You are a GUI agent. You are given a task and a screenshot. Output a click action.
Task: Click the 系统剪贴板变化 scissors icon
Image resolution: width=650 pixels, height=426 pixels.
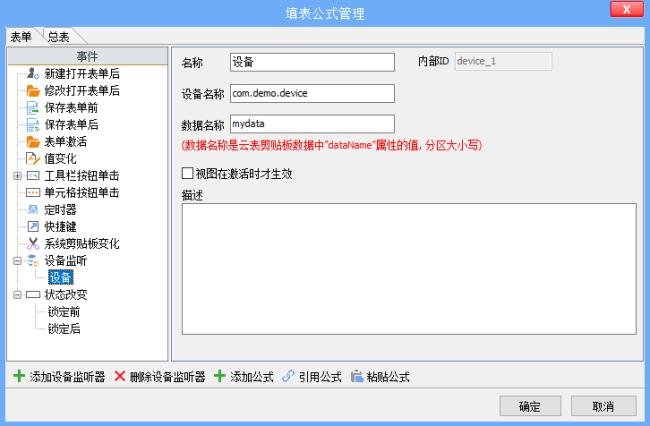(x=33, y=244)
